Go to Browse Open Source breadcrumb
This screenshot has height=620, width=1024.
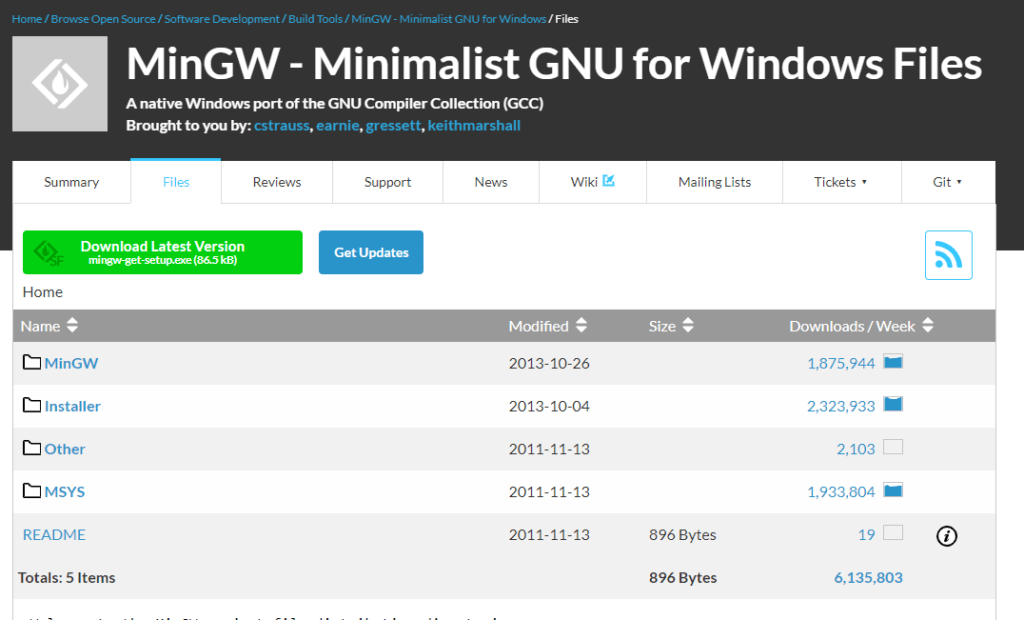click(103, 19)
